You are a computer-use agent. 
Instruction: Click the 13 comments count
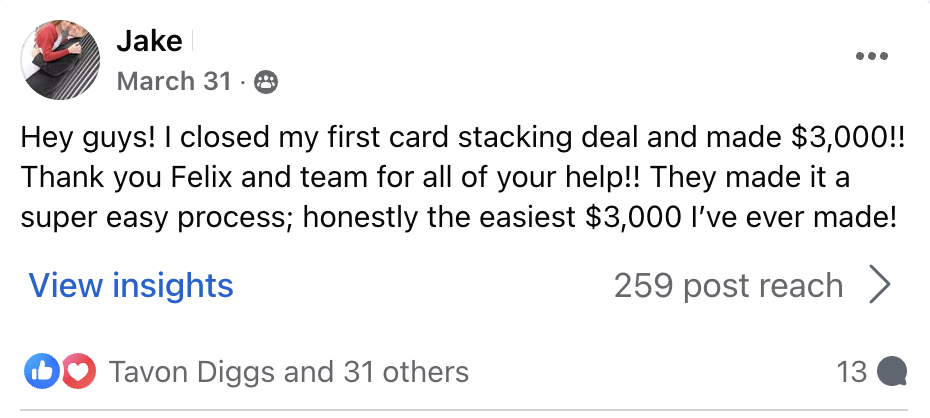pos(852,373)
